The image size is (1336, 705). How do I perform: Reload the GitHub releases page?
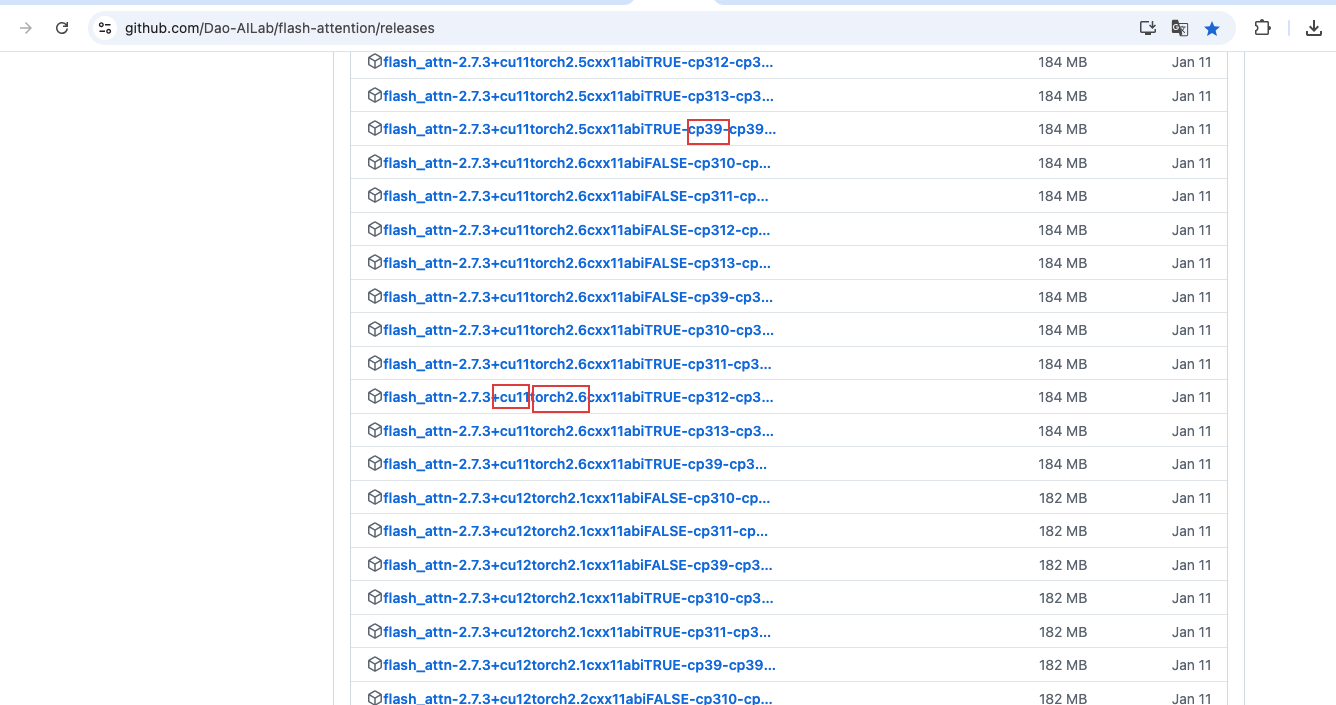coord(62,28)
